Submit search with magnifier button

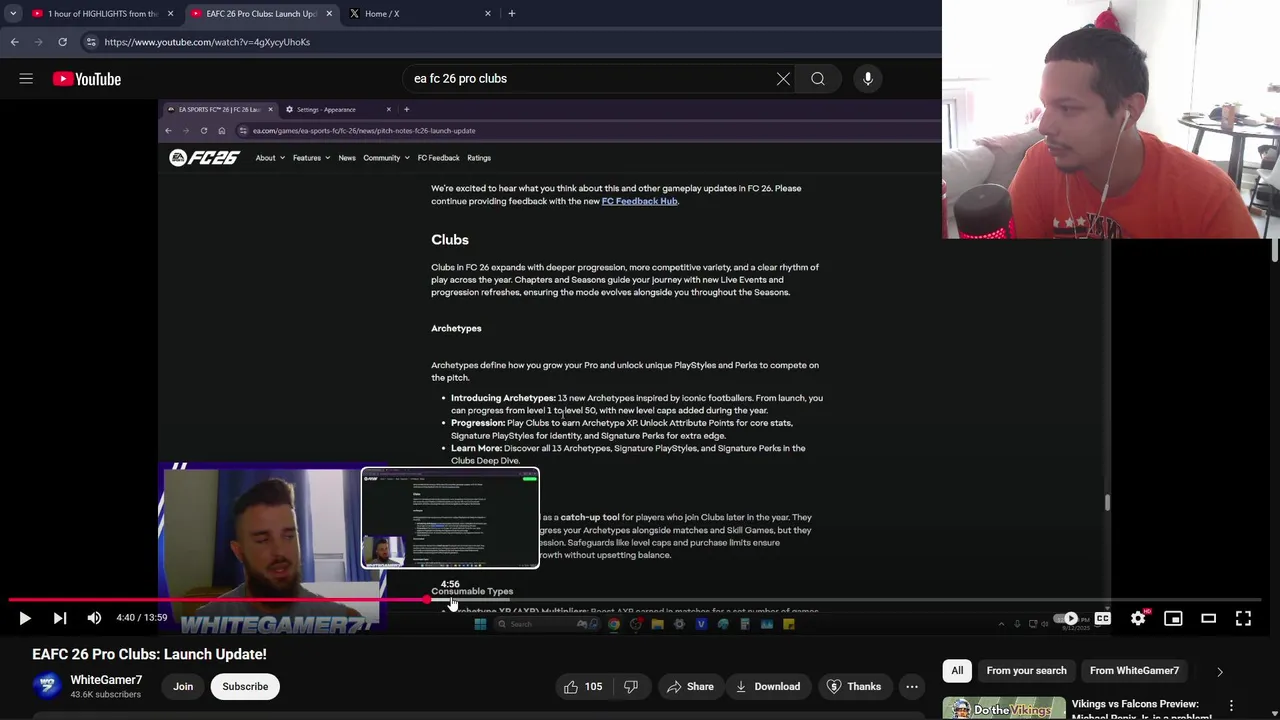pyautogui.click(x=818, y=79)
